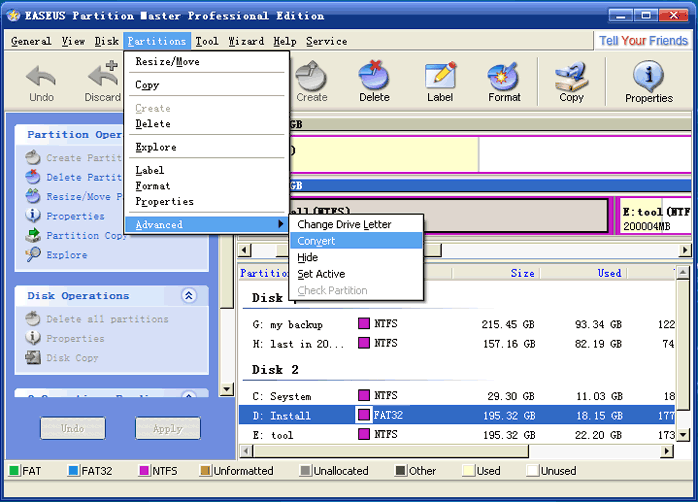
Task: Select Explore in Partitions menu
Action: (x=207, y=147)
